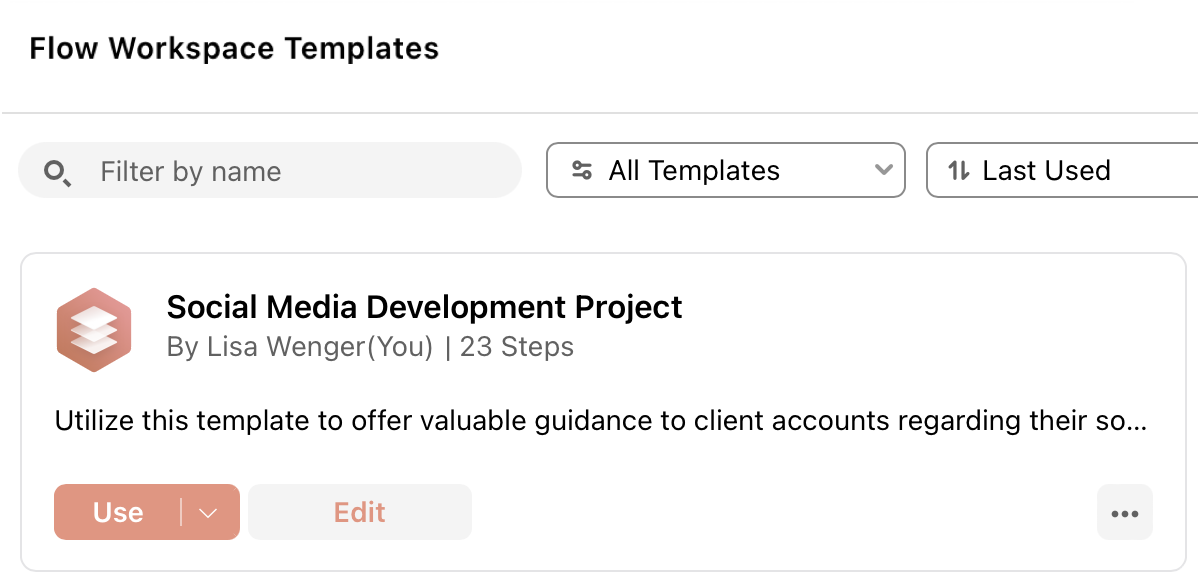Open the three-dot more options menu
Image resolution: width=1200 pixels, height=584 pixels.
click(x=1125, y=513)
